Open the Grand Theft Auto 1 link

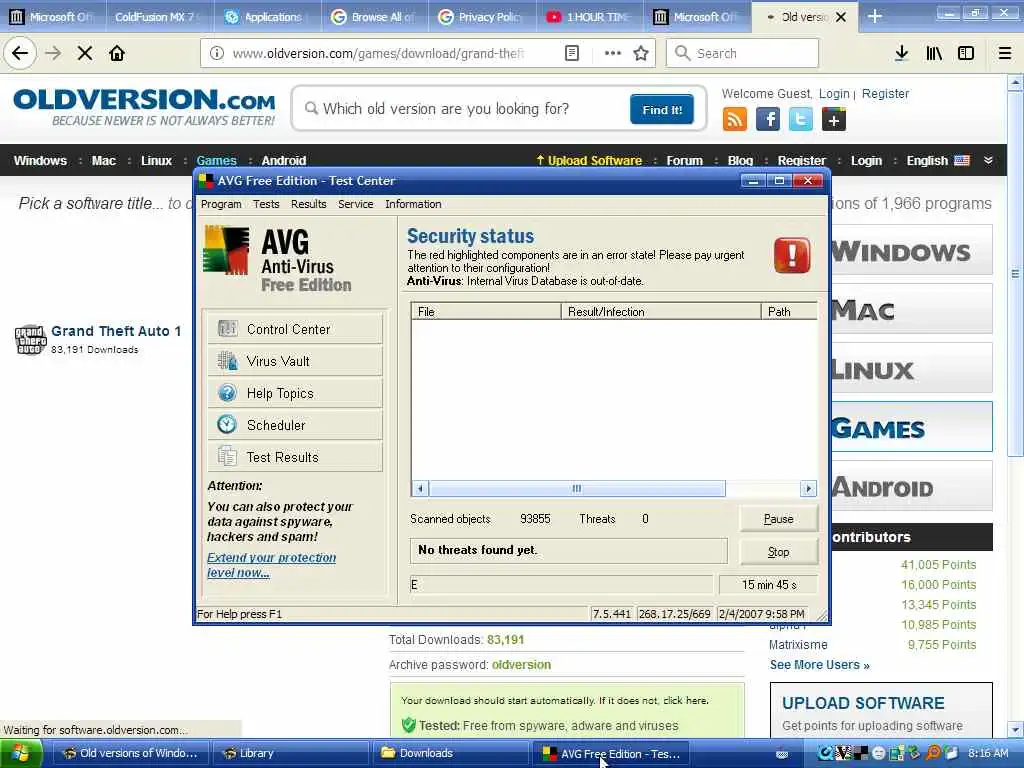[116, 331]
